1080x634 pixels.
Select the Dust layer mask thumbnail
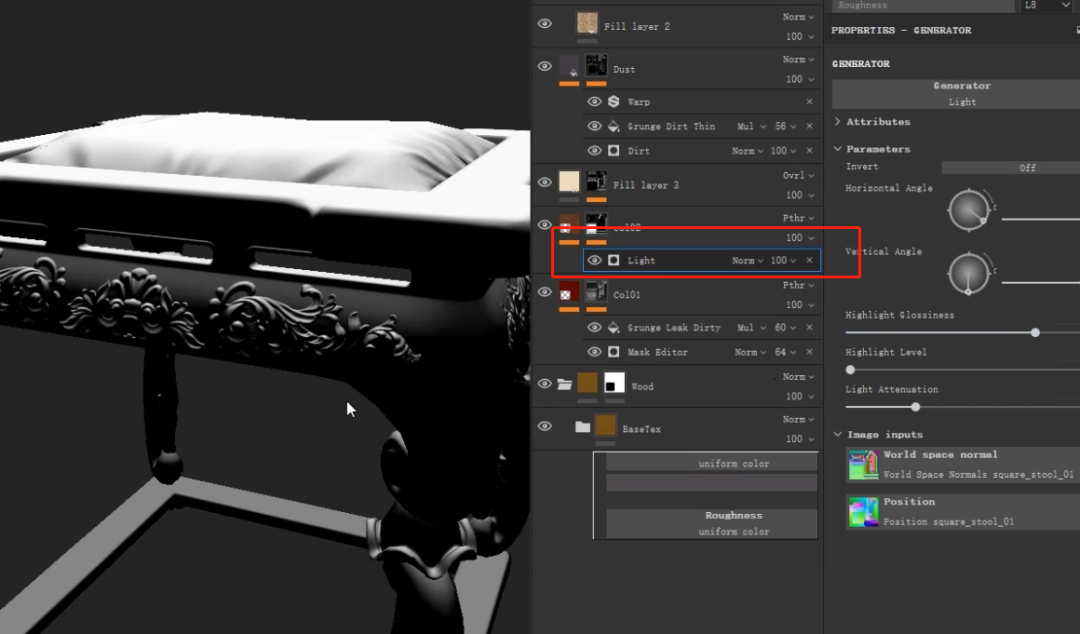tap(596, 65)
